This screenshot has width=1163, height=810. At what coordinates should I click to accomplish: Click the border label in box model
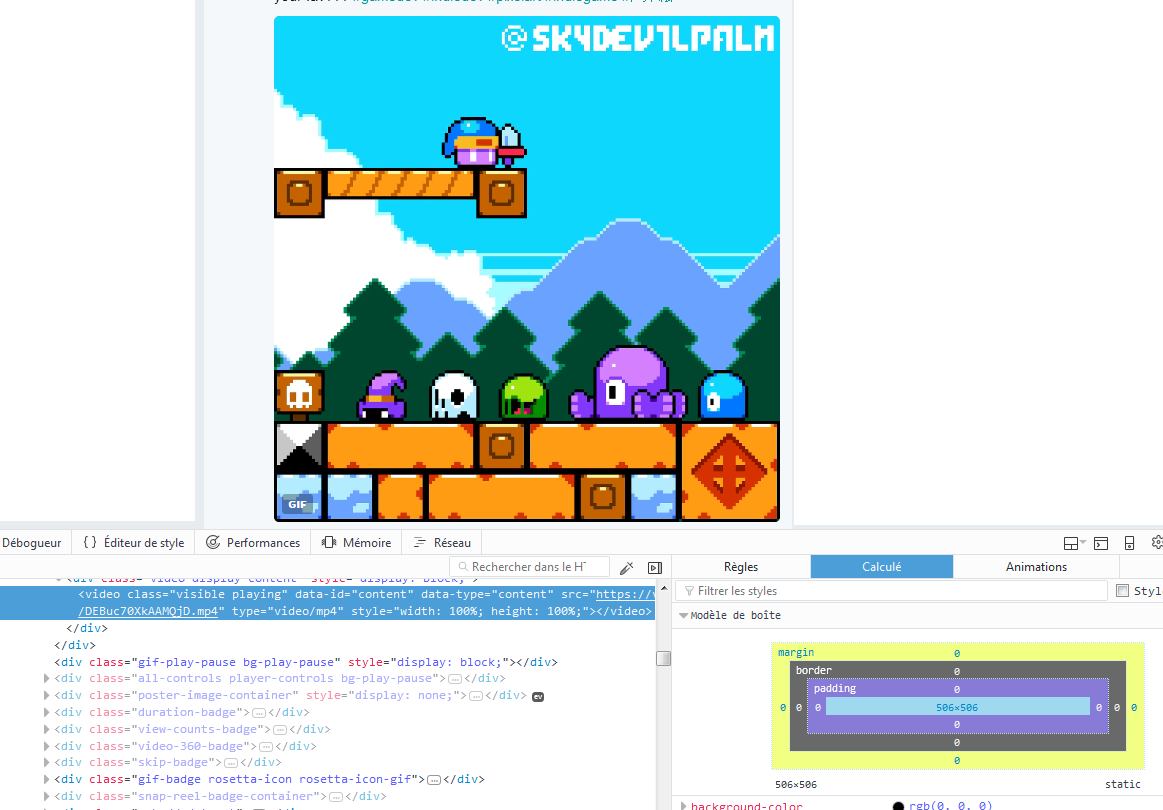point(814,671)
